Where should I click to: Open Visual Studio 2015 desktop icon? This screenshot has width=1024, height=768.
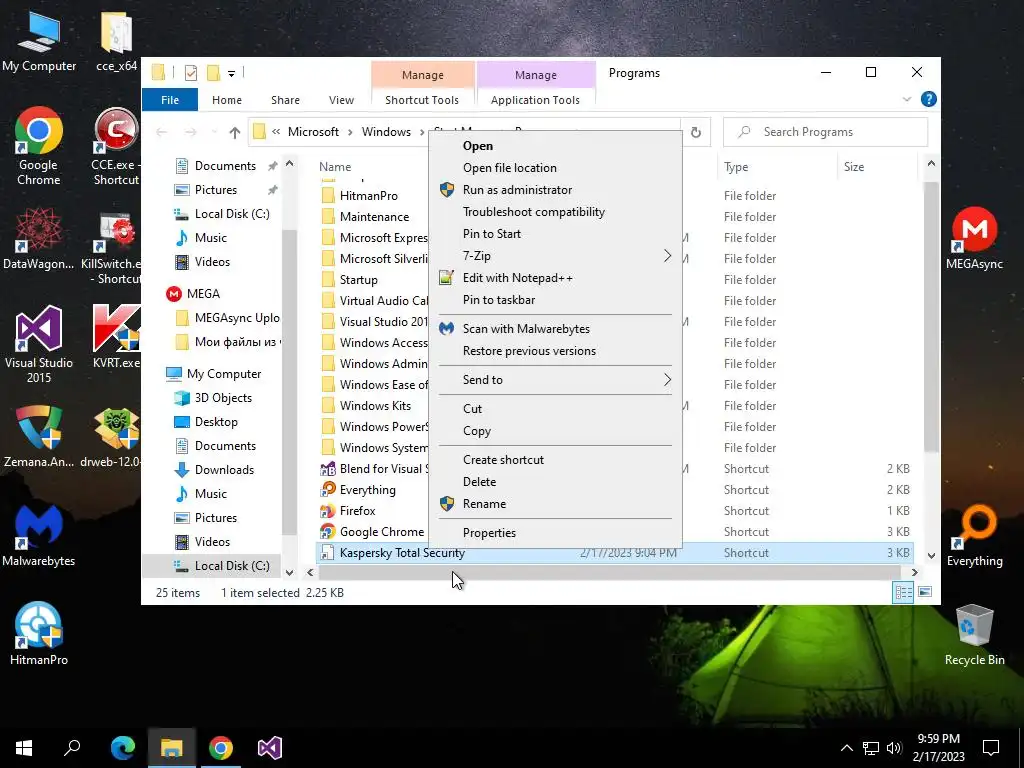pyautogui.click(x=39, y=344)
